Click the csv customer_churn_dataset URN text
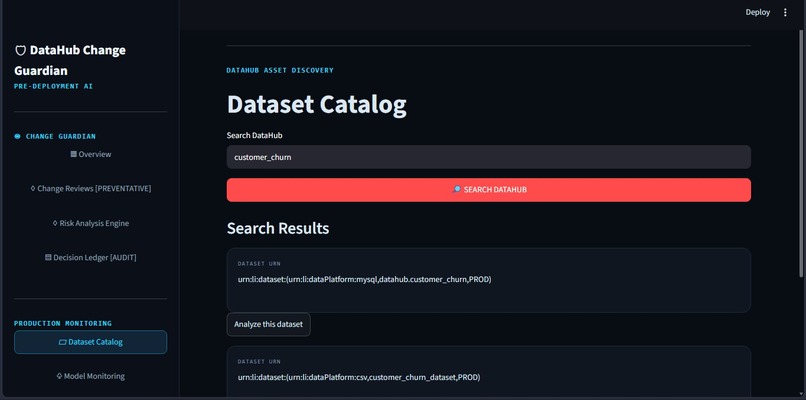The height and width of the screenshot is (400, 806). [359, 377]
